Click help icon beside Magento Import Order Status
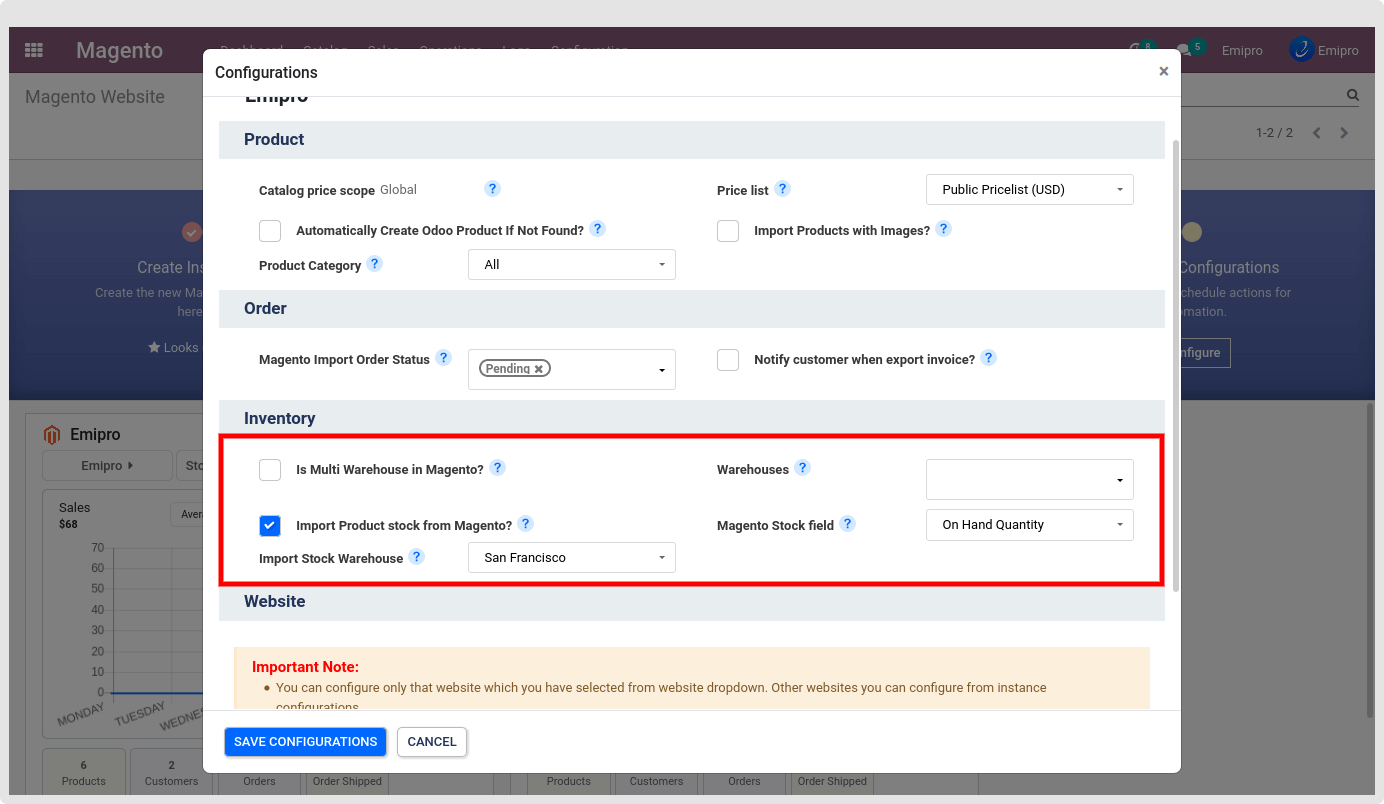 (443, 358)
